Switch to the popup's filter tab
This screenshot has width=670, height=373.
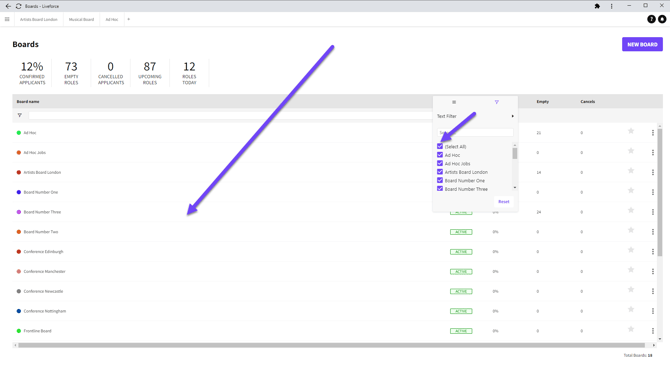497,102
